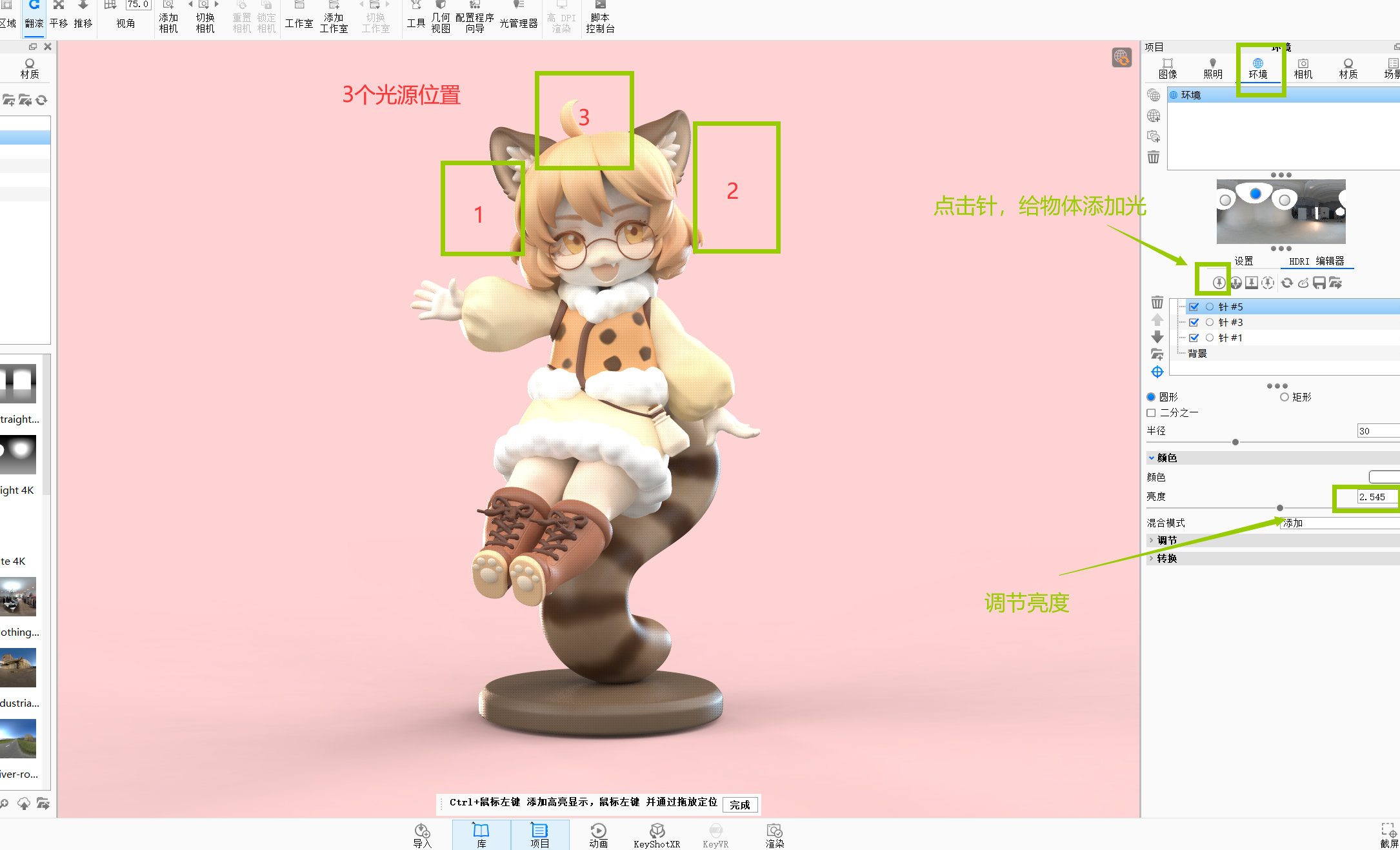Expand the 调节 section
The image size is (1400, 850).
tap(1166, 540)
